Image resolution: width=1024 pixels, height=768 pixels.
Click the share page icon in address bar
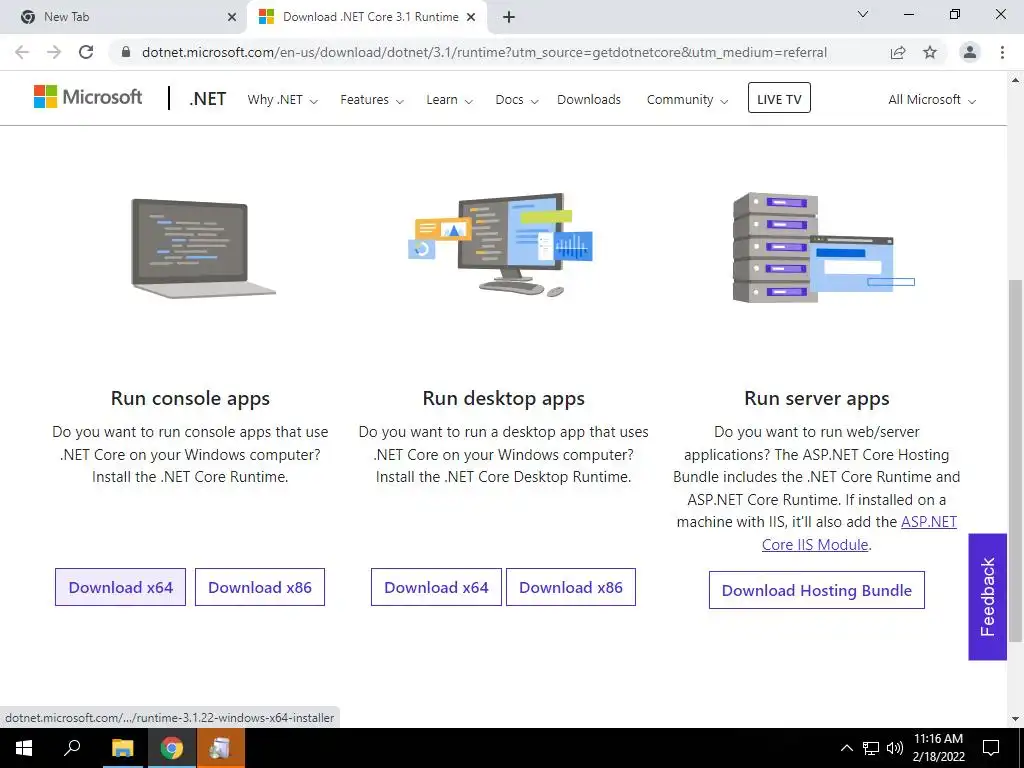898,52
